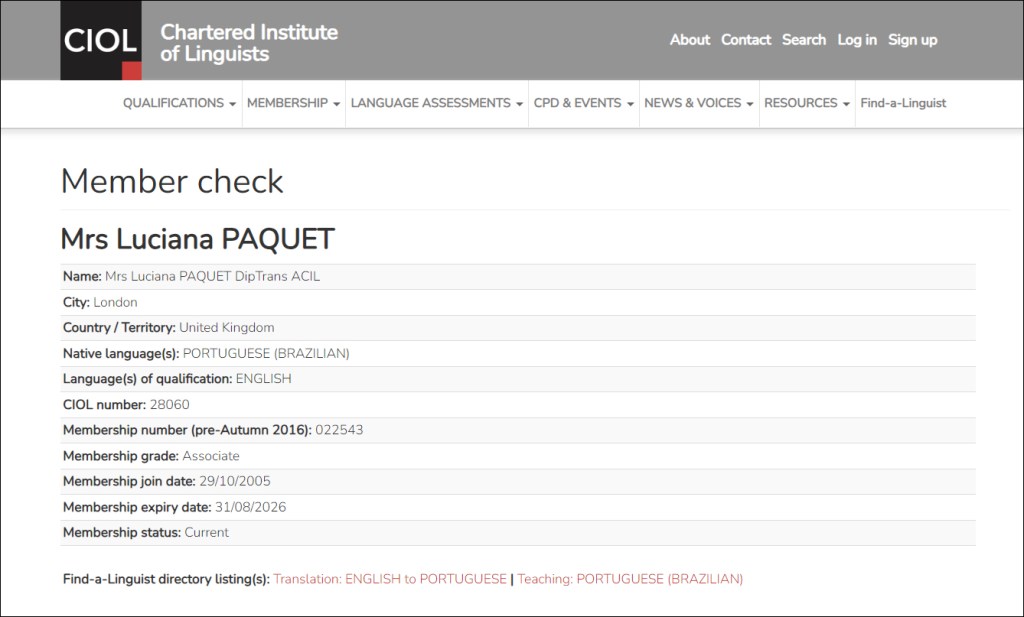Image resolution: width=1024 pixels, height=617 pixels.
Task: Click the CIOL number 28060 value
Action: point(169,405)
